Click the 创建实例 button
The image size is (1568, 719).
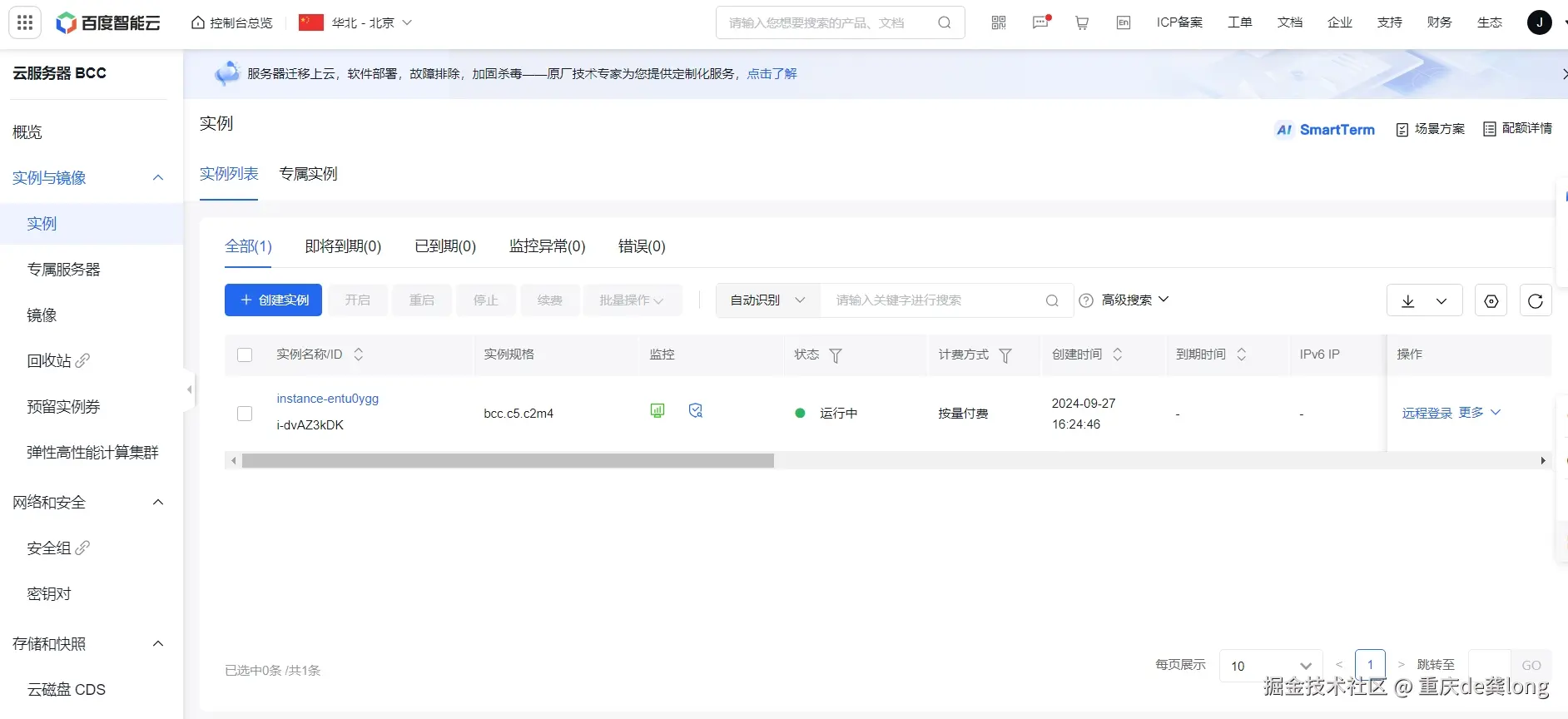click(273, 300)
